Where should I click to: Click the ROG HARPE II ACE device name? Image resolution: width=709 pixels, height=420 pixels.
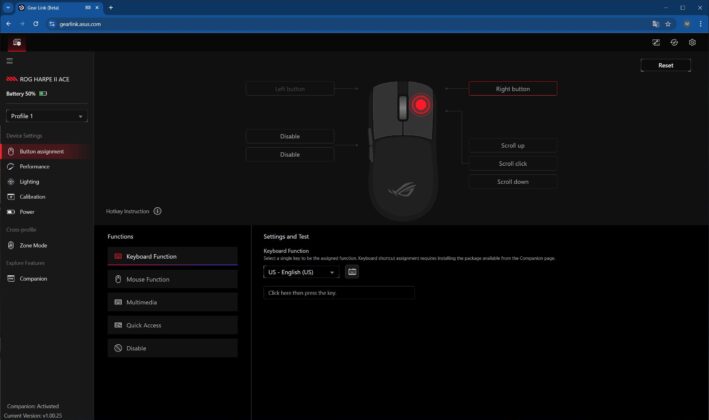(x=44, y=79)
